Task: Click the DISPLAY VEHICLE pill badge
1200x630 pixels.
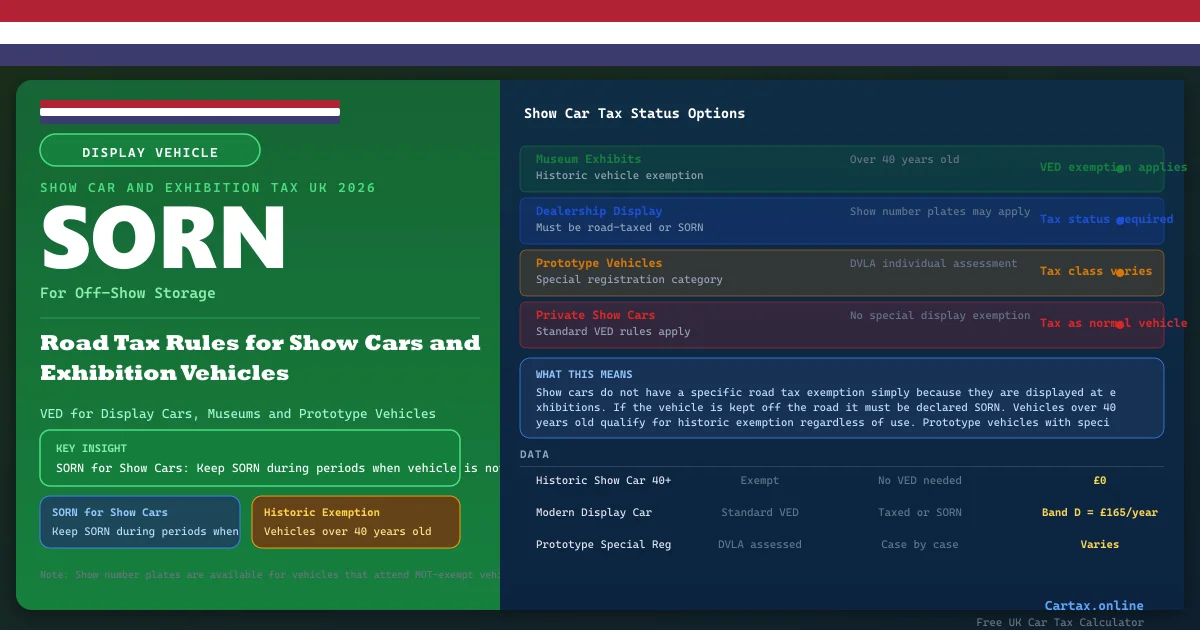Action: [150, 151]
